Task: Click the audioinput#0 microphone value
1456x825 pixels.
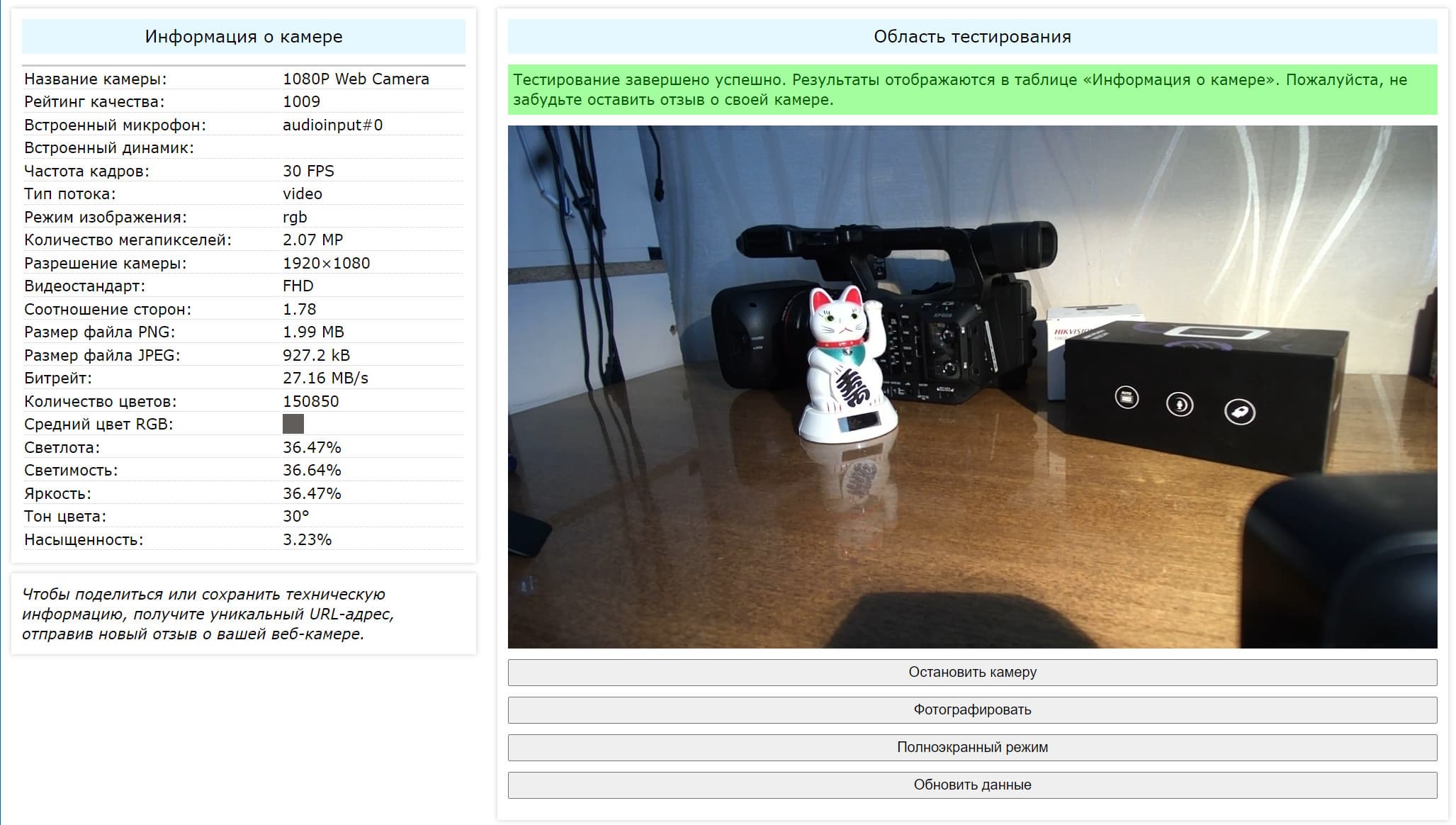Action: [332, 125]
